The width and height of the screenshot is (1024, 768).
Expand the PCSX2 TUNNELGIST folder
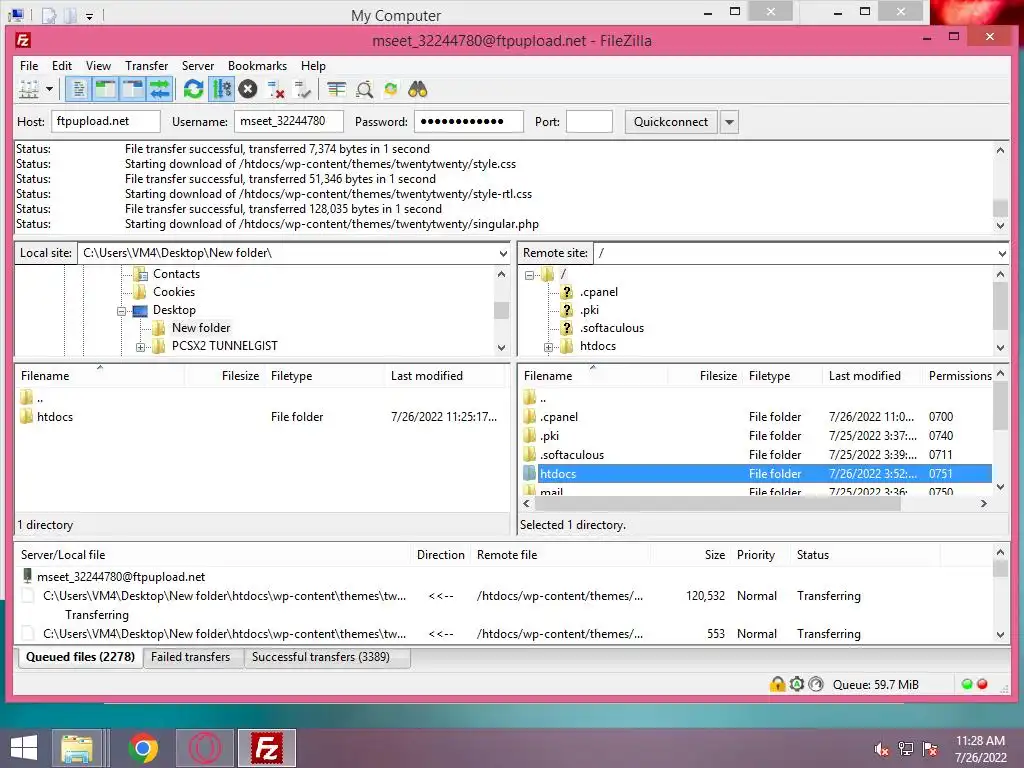click(x=140, y=347)
